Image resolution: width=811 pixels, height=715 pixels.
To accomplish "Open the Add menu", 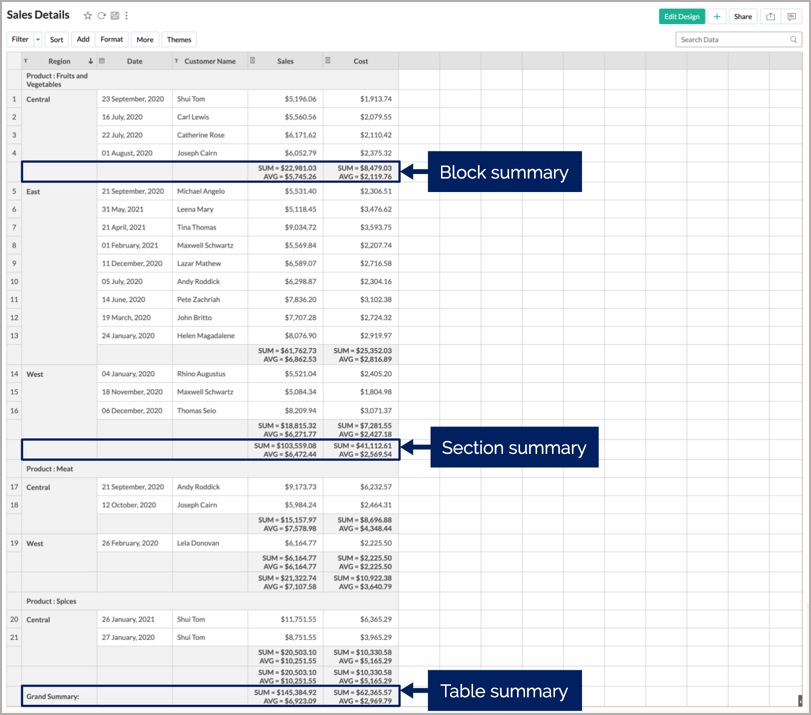I will tap(83, 39).
